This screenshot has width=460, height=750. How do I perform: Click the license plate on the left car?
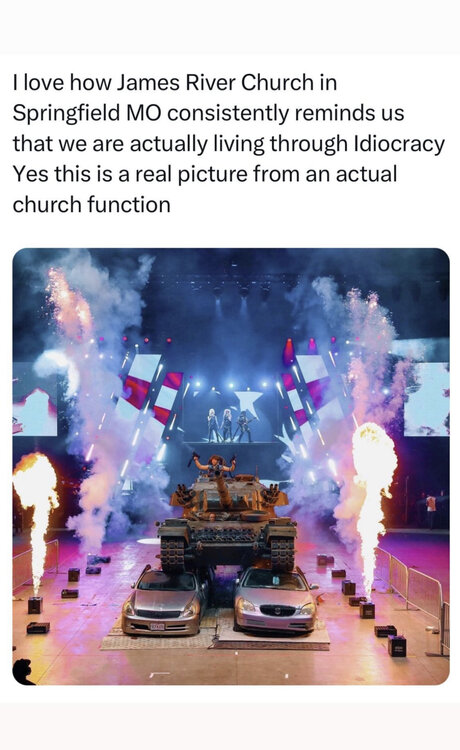pyautogui.click(x=157, y=626)
